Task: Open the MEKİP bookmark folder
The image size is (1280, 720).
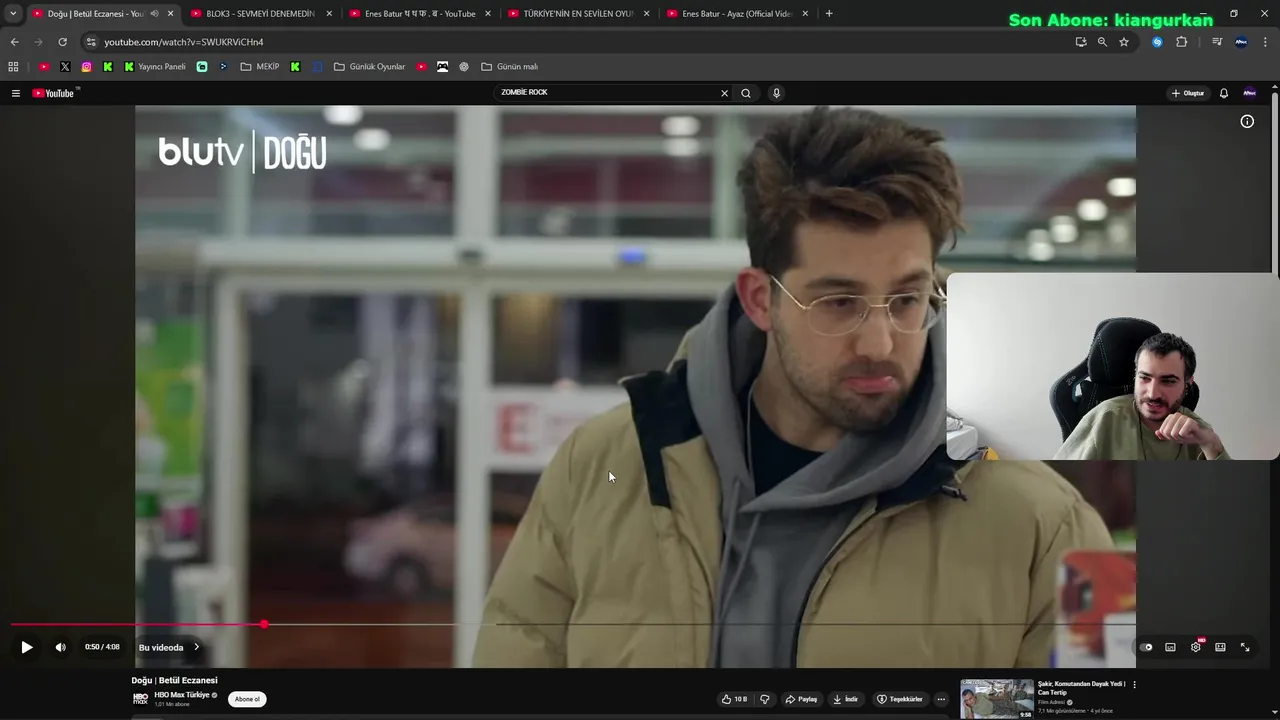Action: 260,67
